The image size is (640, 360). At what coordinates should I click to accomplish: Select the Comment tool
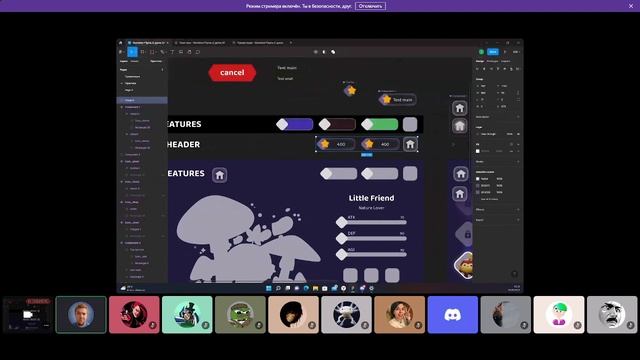198,52
